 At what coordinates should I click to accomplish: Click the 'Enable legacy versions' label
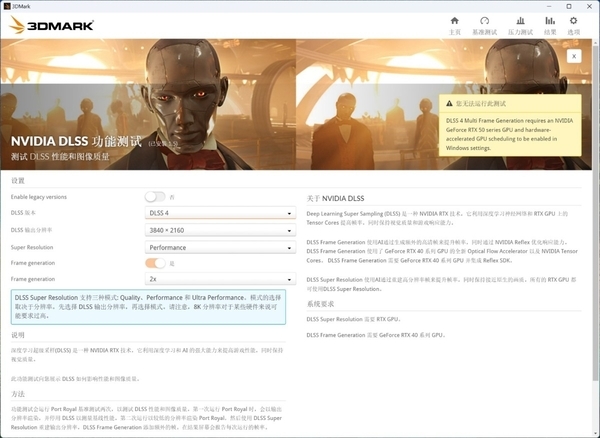[39, 197]
